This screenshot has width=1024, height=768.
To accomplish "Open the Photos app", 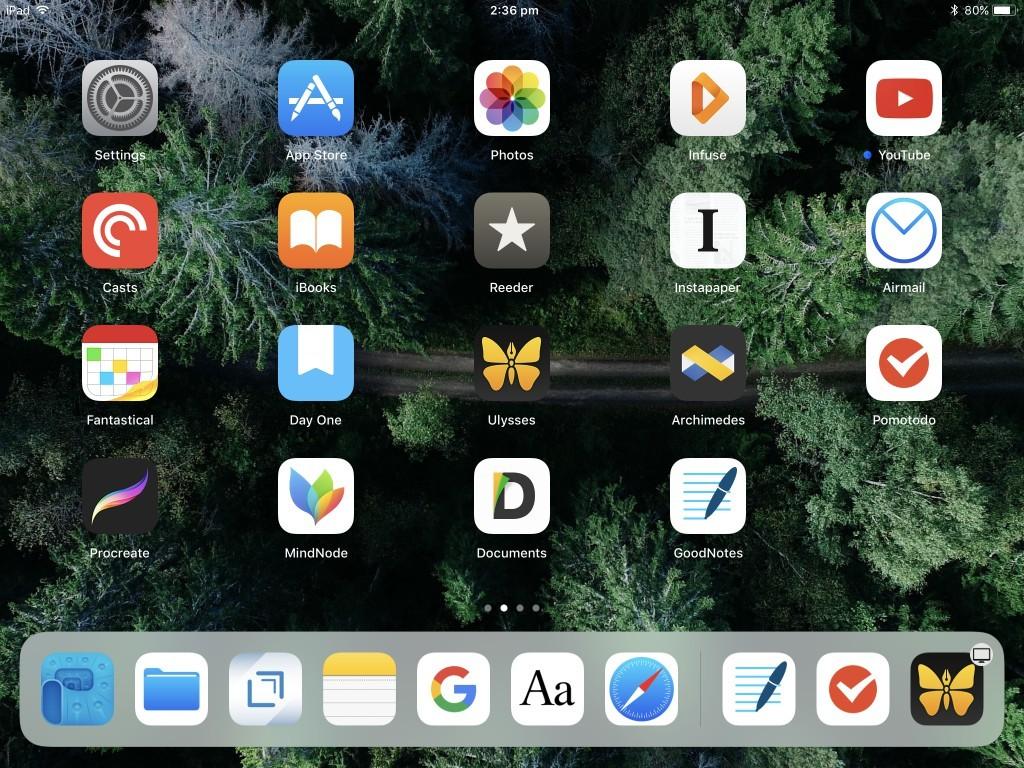I will pos(511,98).
